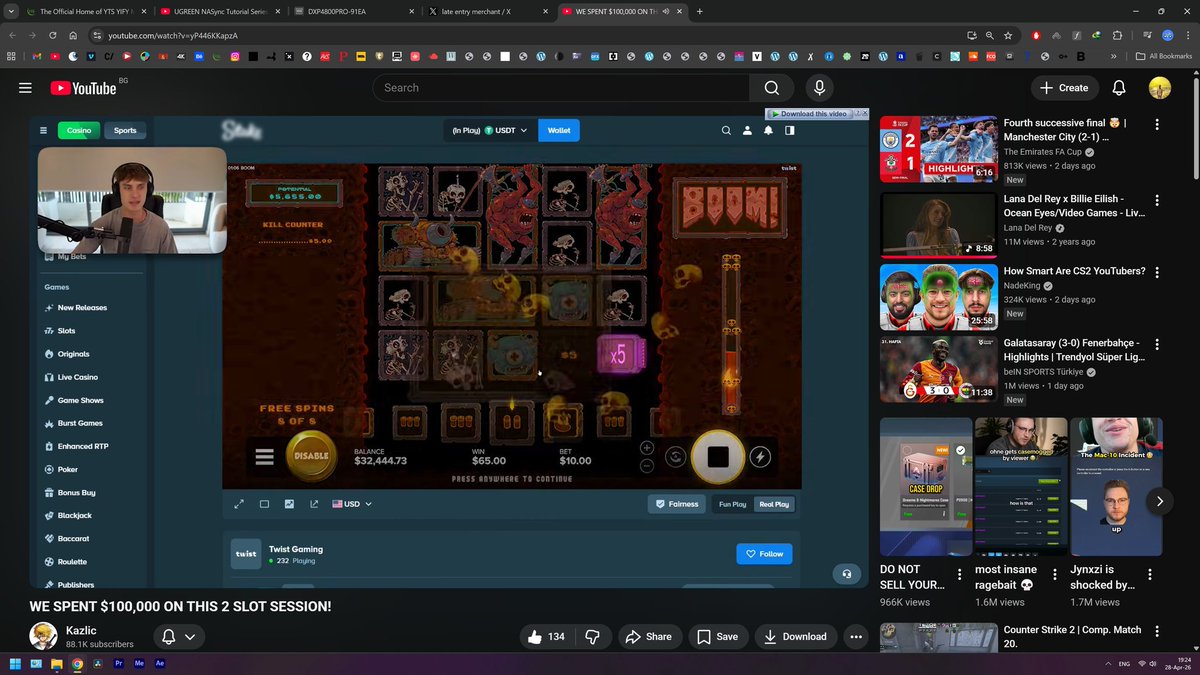Screen dimensions: 1200x675
Task: Open options for Lana Del Rey video
Action: tap(1157, 202)
